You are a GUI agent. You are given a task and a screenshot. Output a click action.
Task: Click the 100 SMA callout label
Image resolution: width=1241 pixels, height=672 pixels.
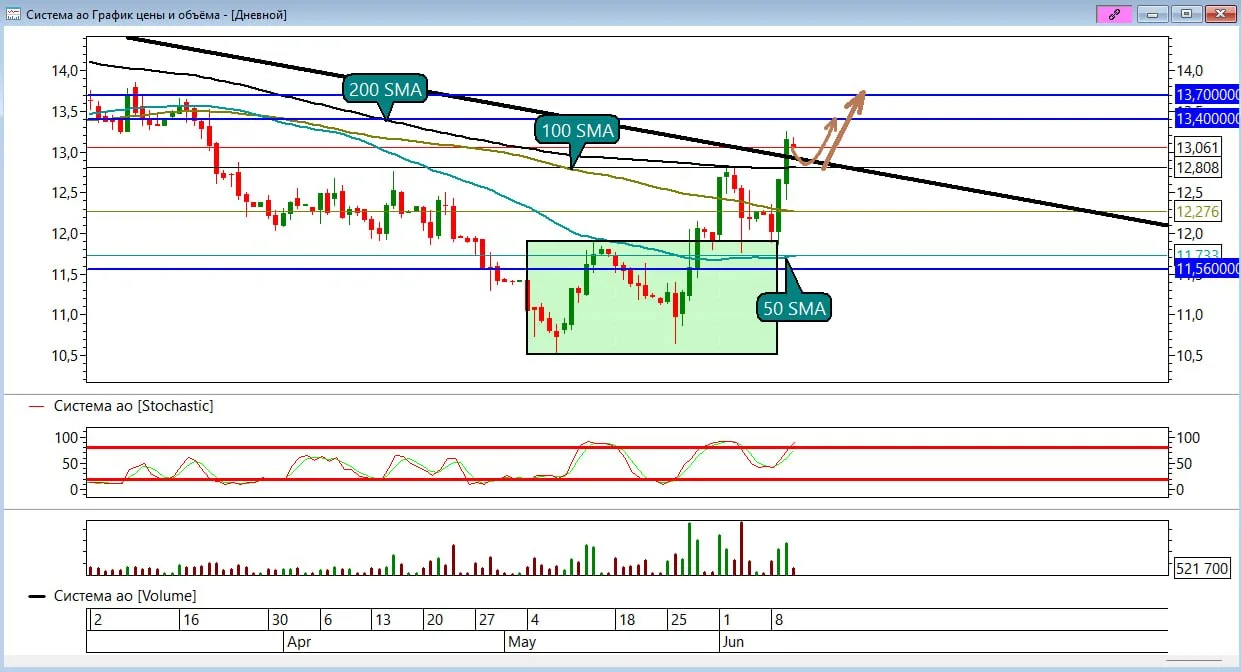tap(575, 129)
